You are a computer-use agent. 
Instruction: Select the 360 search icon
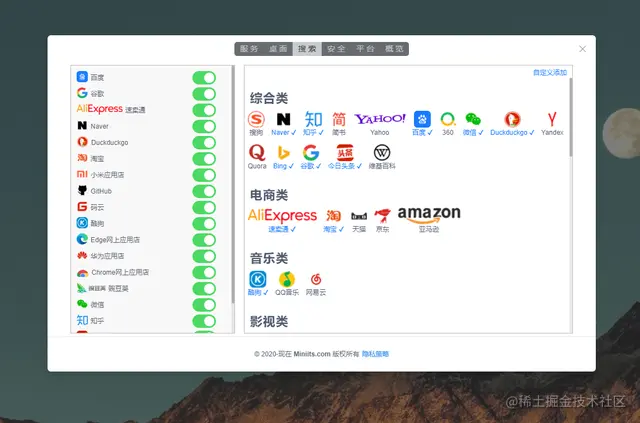pyautogui.click(x=448, y=119)
